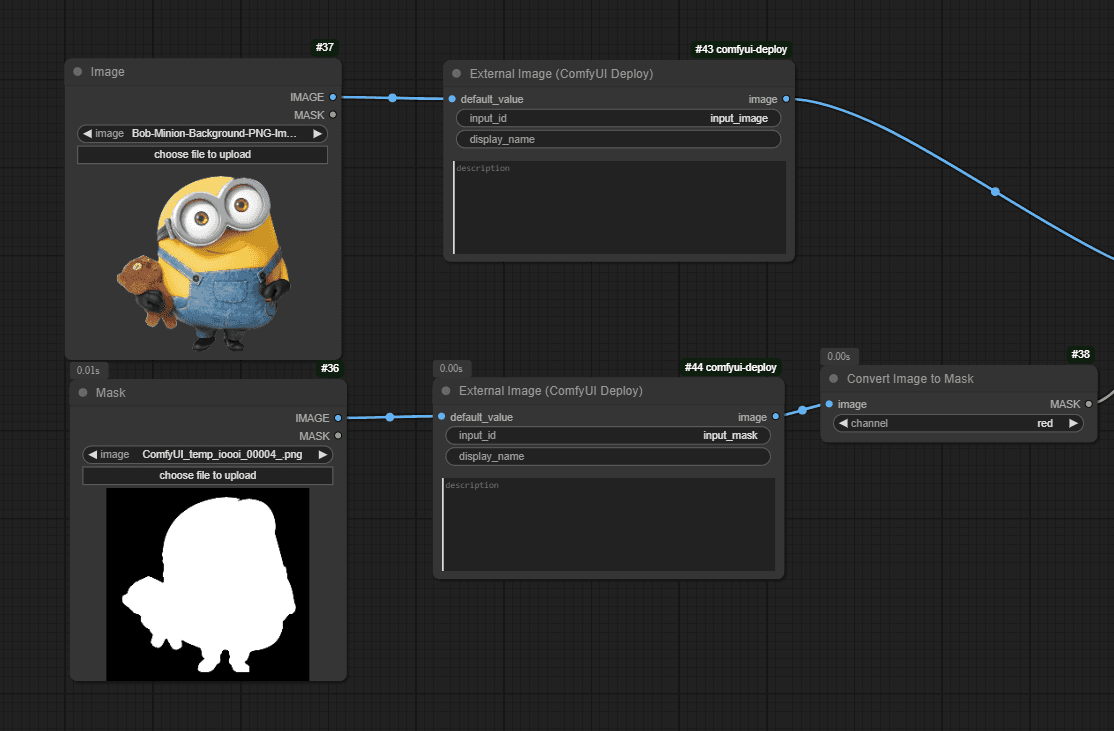Select next image in Mask node with right arrow
The width and height of the screenshot is (1114, 731).
click(323, 455)
